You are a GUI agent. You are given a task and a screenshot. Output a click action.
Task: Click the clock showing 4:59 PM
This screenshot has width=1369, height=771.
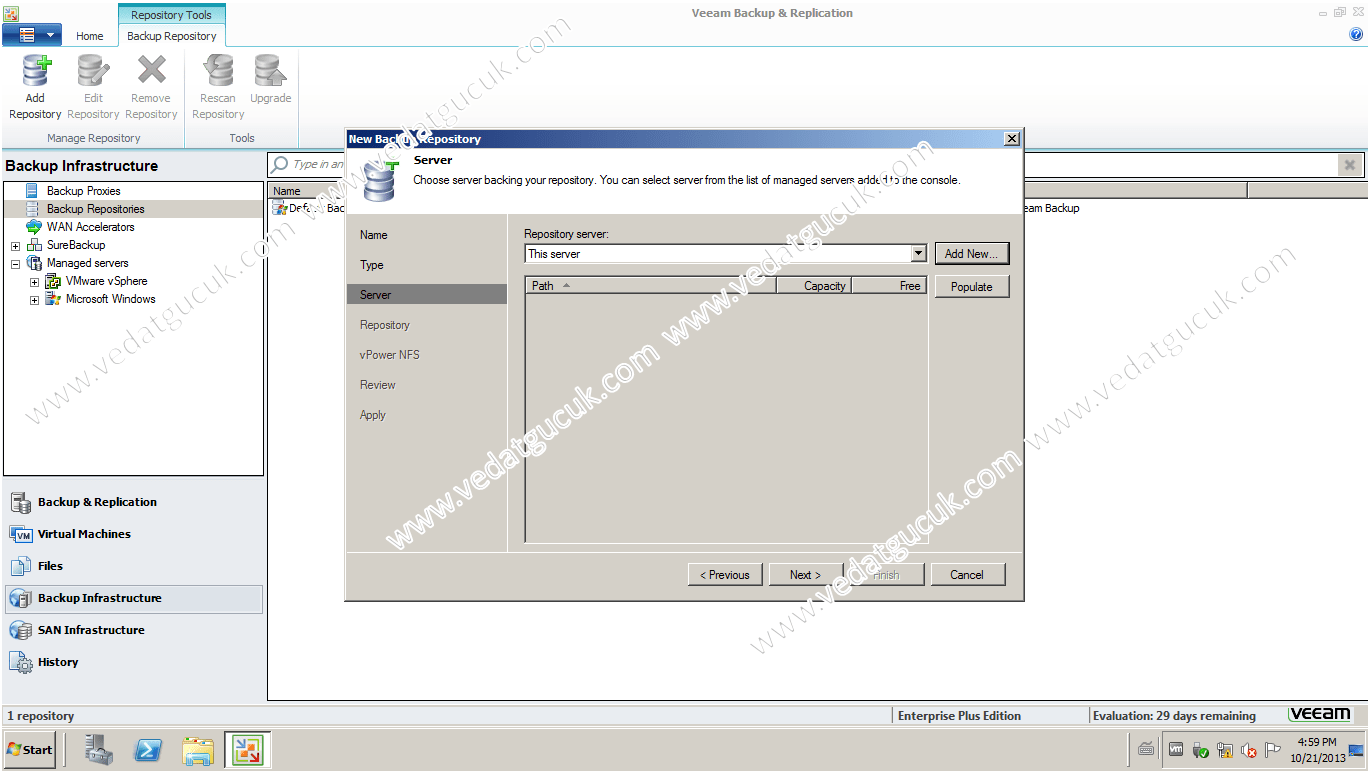pyautogui.click(x=1317, y=742)
